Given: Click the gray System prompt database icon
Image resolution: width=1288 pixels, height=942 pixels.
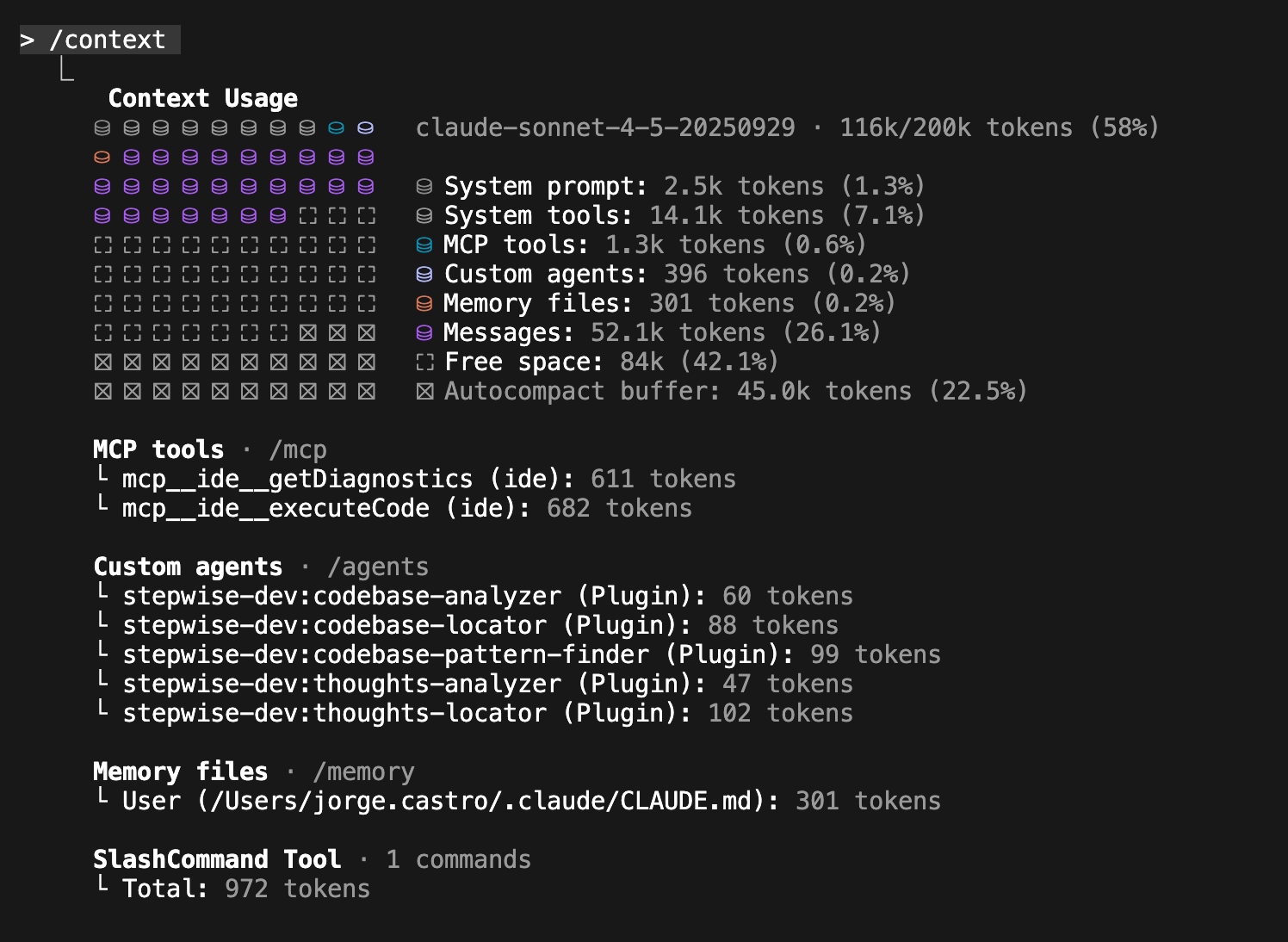Looking at the screenshot, I should pyautogui.click(x=424, y=185).
